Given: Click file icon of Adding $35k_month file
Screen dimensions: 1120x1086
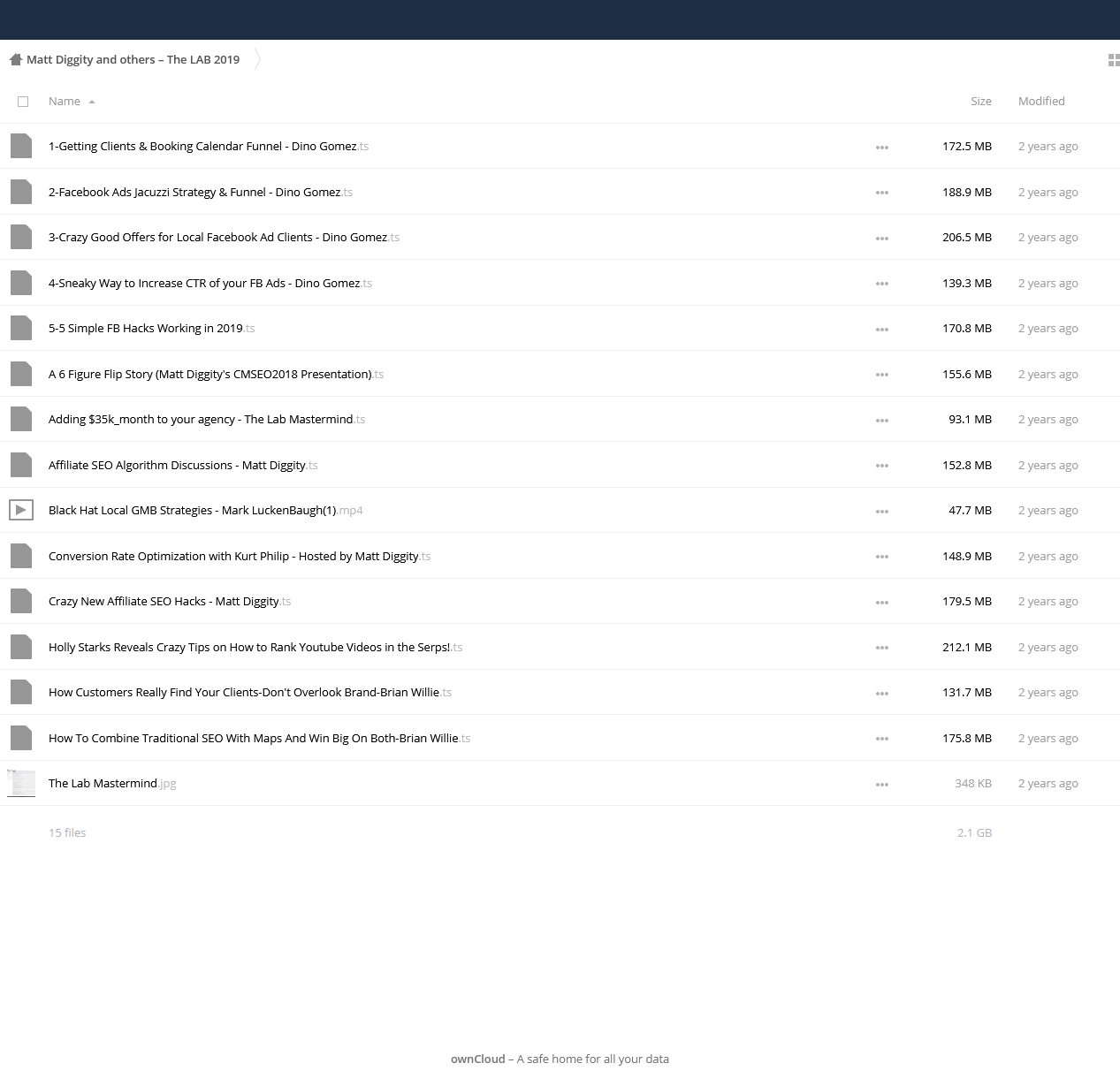Looking at the screenshot, I should click(x=21, y=419).
